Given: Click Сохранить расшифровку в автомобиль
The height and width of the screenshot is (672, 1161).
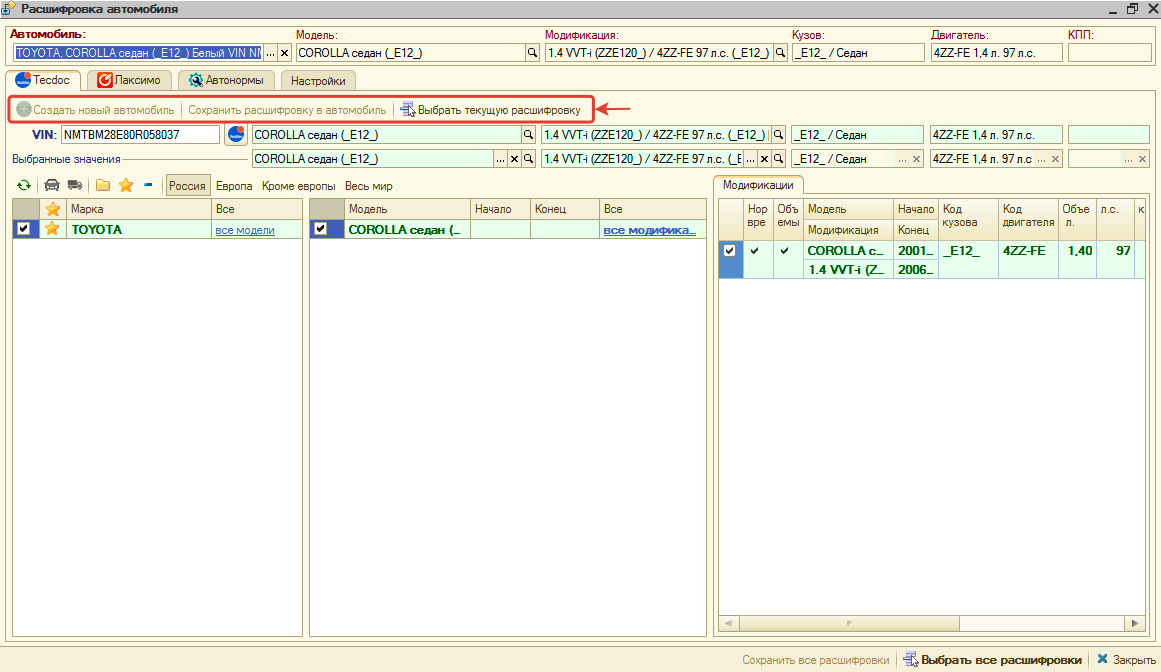Looking at the screenshot, I should click(287, 110).
